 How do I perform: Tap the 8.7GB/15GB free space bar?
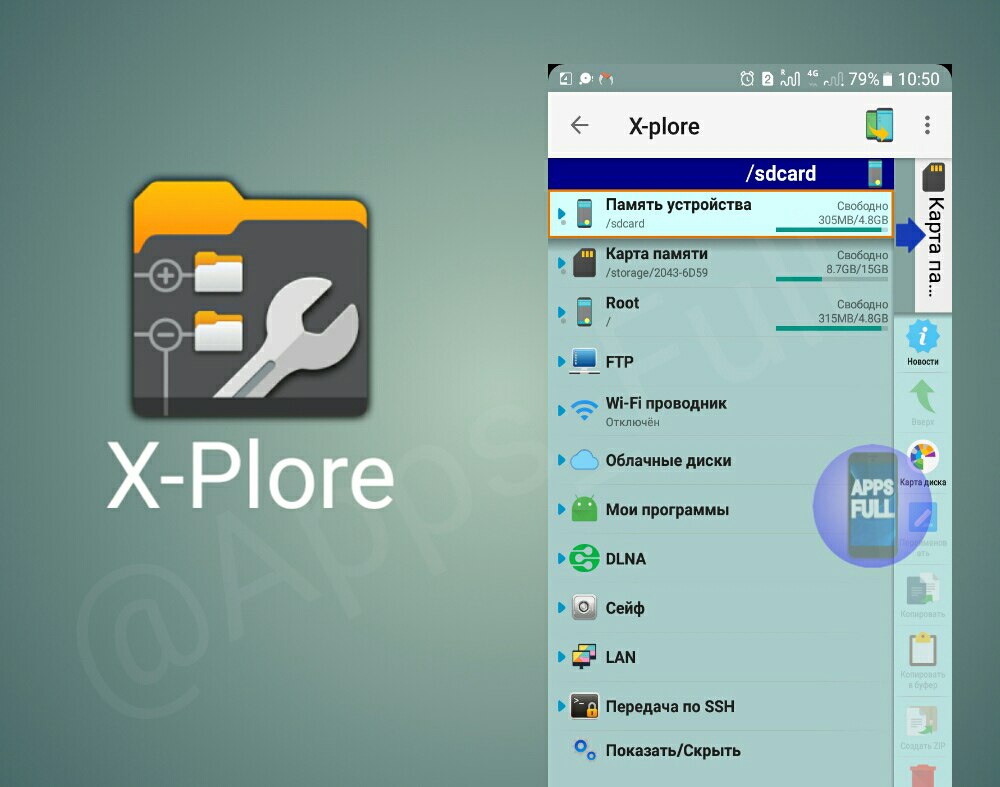tap(832, 279)
